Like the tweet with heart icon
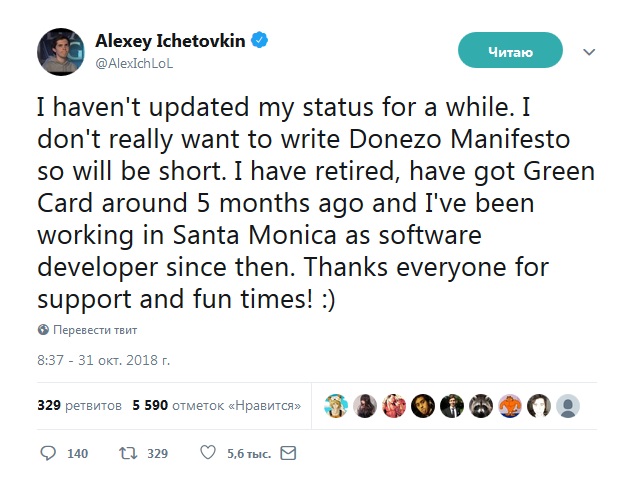This screenshot has width=631, height=478. pyautogui.click(x=208, y=453)
